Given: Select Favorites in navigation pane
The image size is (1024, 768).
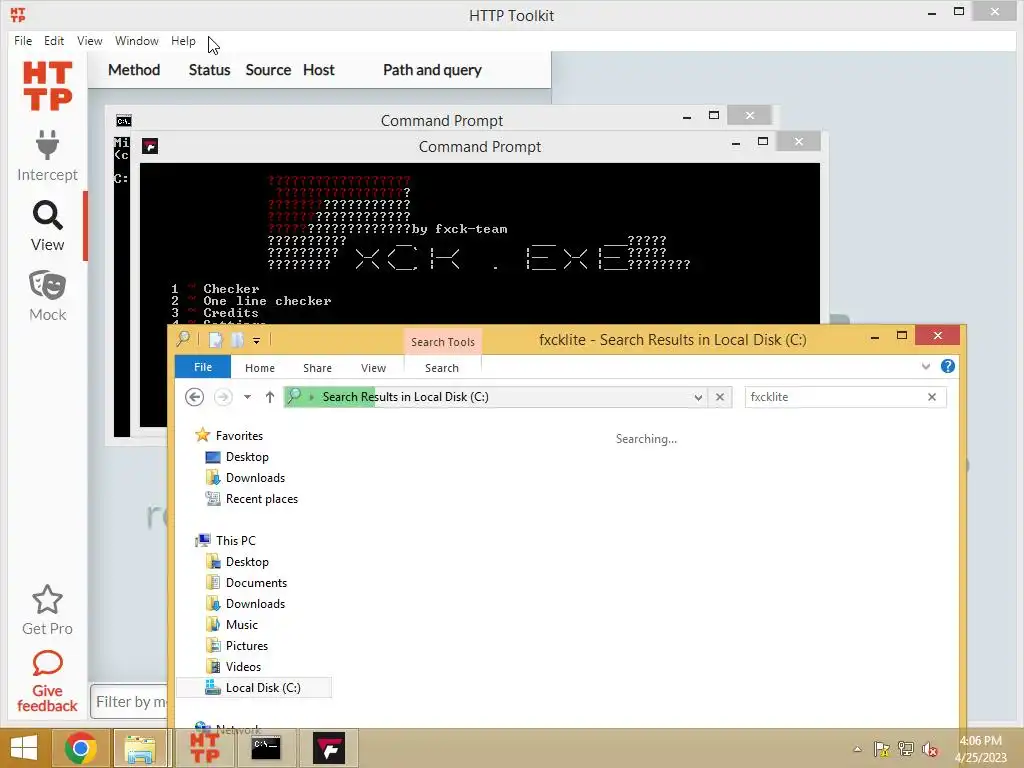Looking at the screenshot, I should click(239, 436).
